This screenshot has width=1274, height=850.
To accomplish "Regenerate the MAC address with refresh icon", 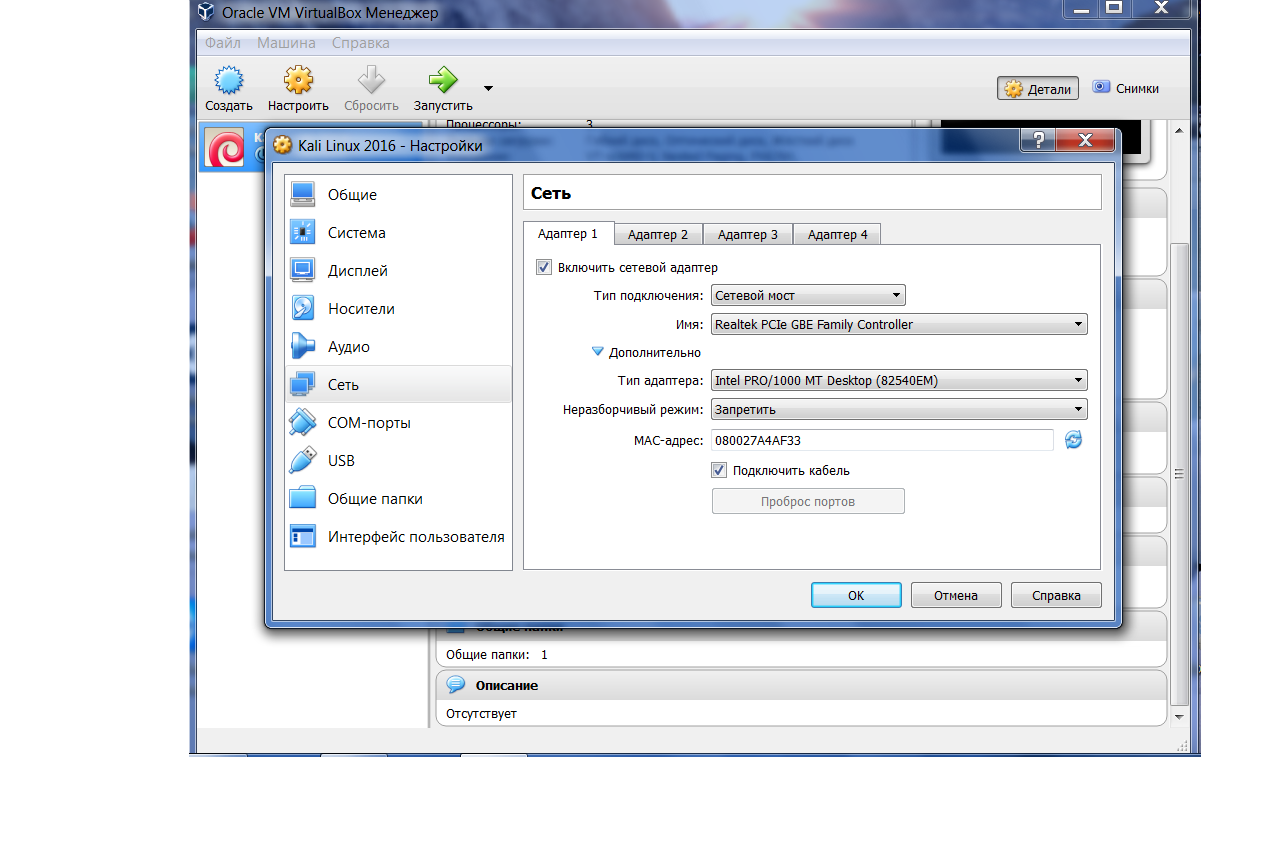I will [1073, 440].
